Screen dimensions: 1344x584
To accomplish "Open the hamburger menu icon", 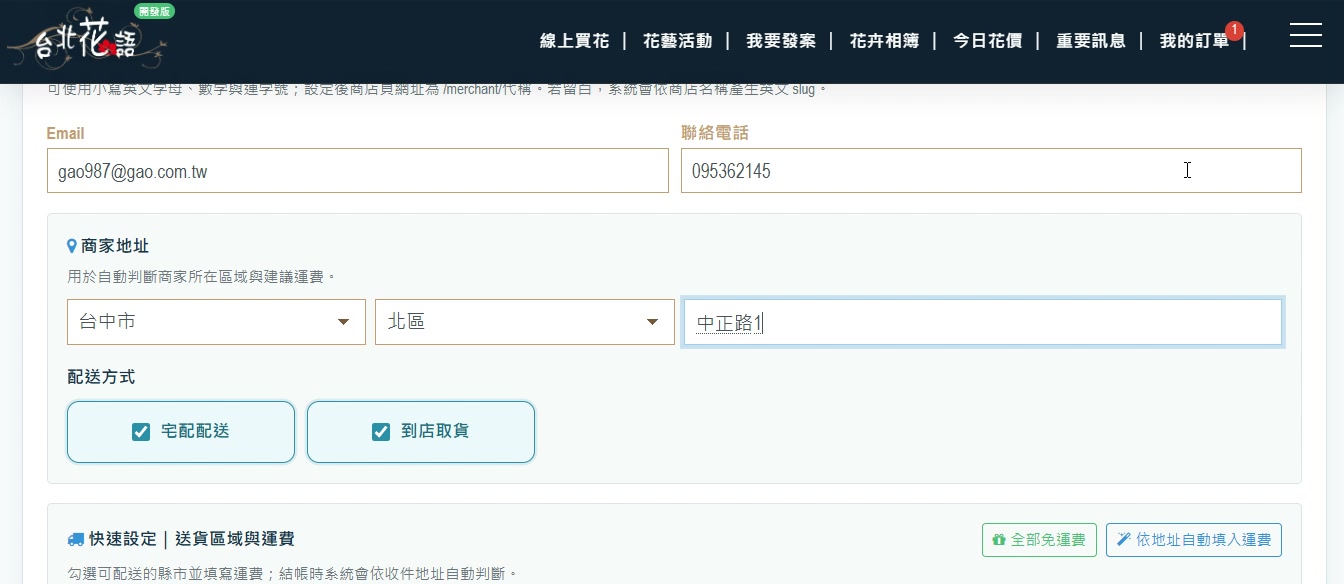I will tap(1305, 36).
